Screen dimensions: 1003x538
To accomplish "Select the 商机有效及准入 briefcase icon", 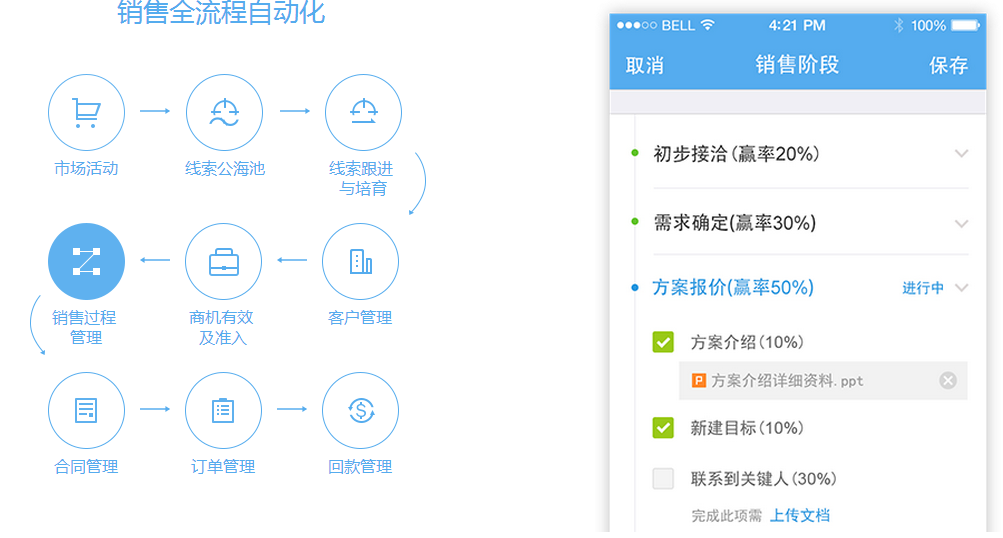I will click(x=224, y=262).
